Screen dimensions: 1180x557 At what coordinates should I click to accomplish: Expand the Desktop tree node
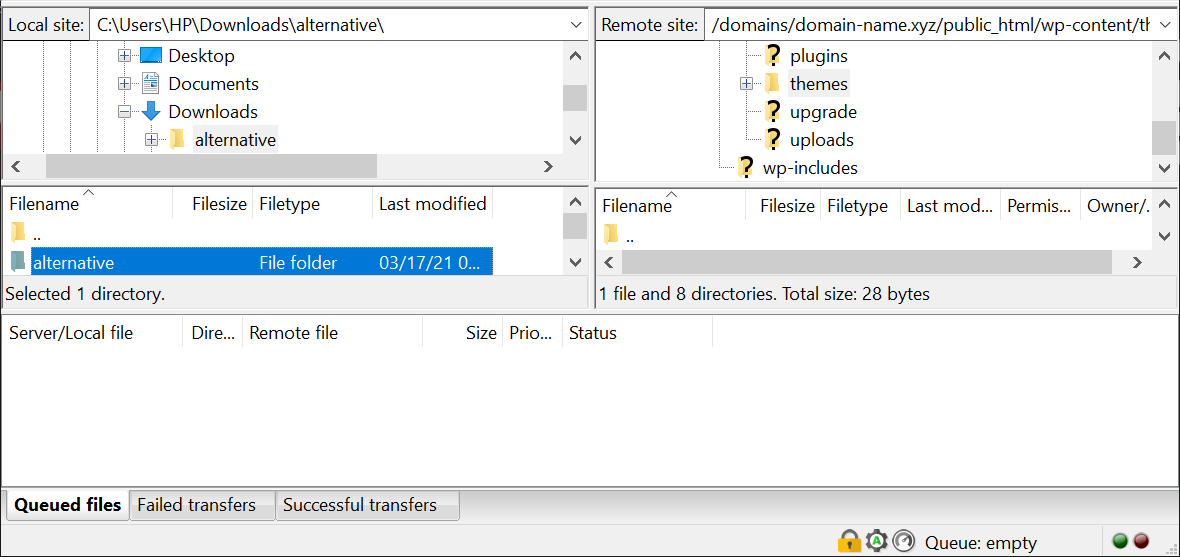[125, 56]
